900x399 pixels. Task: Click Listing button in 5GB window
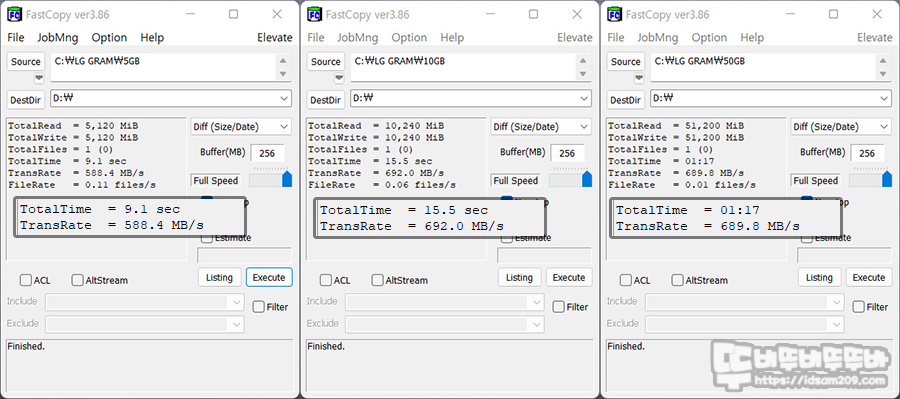[x=219, y=277]
